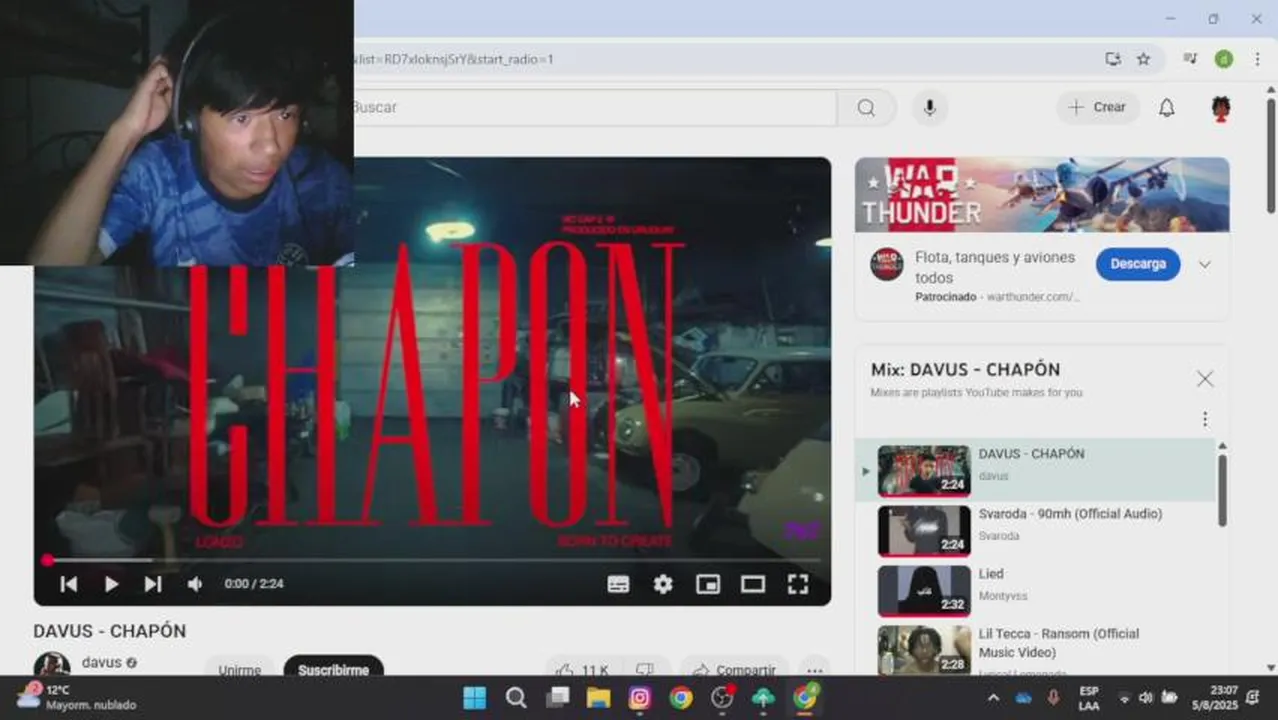Select the Lied video by Montyvss
The width and height of the screenshot is (1278, 720).
coord(1035,590)
